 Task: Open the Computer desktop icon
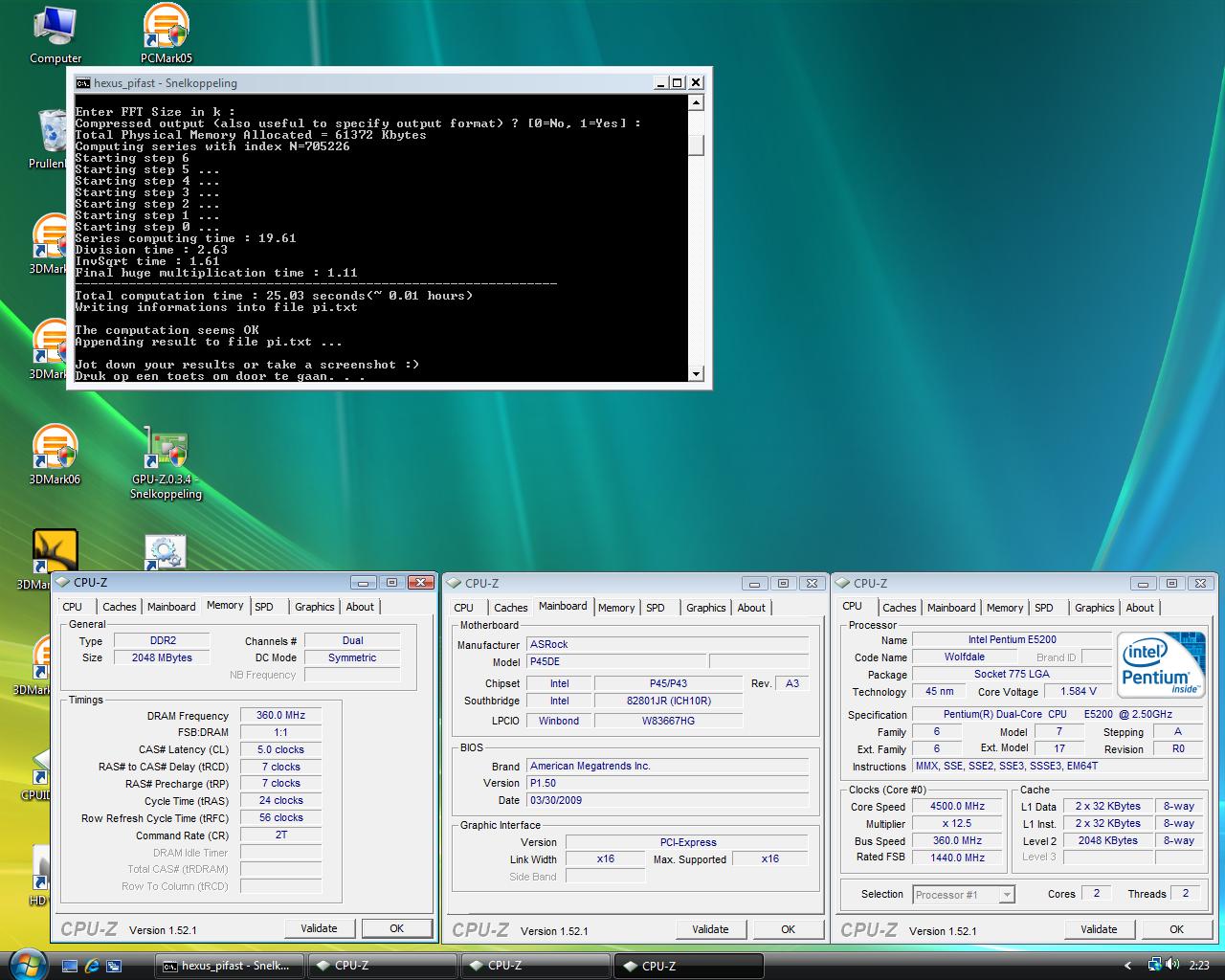pyautogui.click(x=56, y=34)
